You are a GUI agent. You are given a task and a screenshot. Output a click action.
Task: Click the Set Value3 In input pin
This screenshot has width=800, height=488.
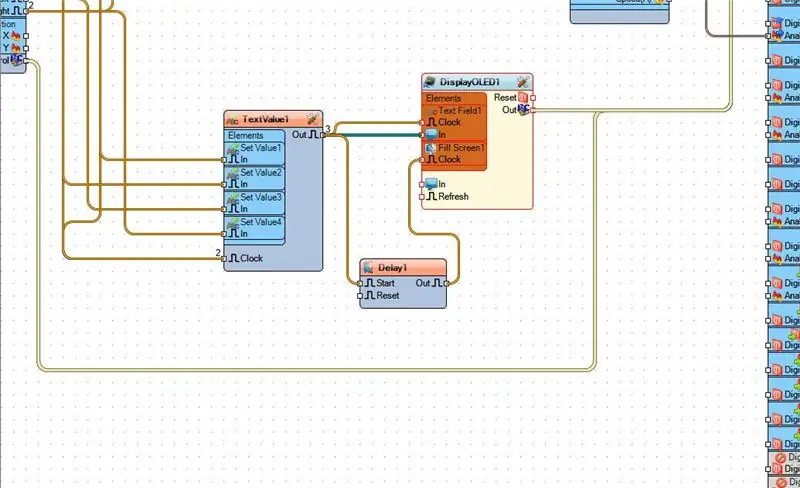click(223, 209)
